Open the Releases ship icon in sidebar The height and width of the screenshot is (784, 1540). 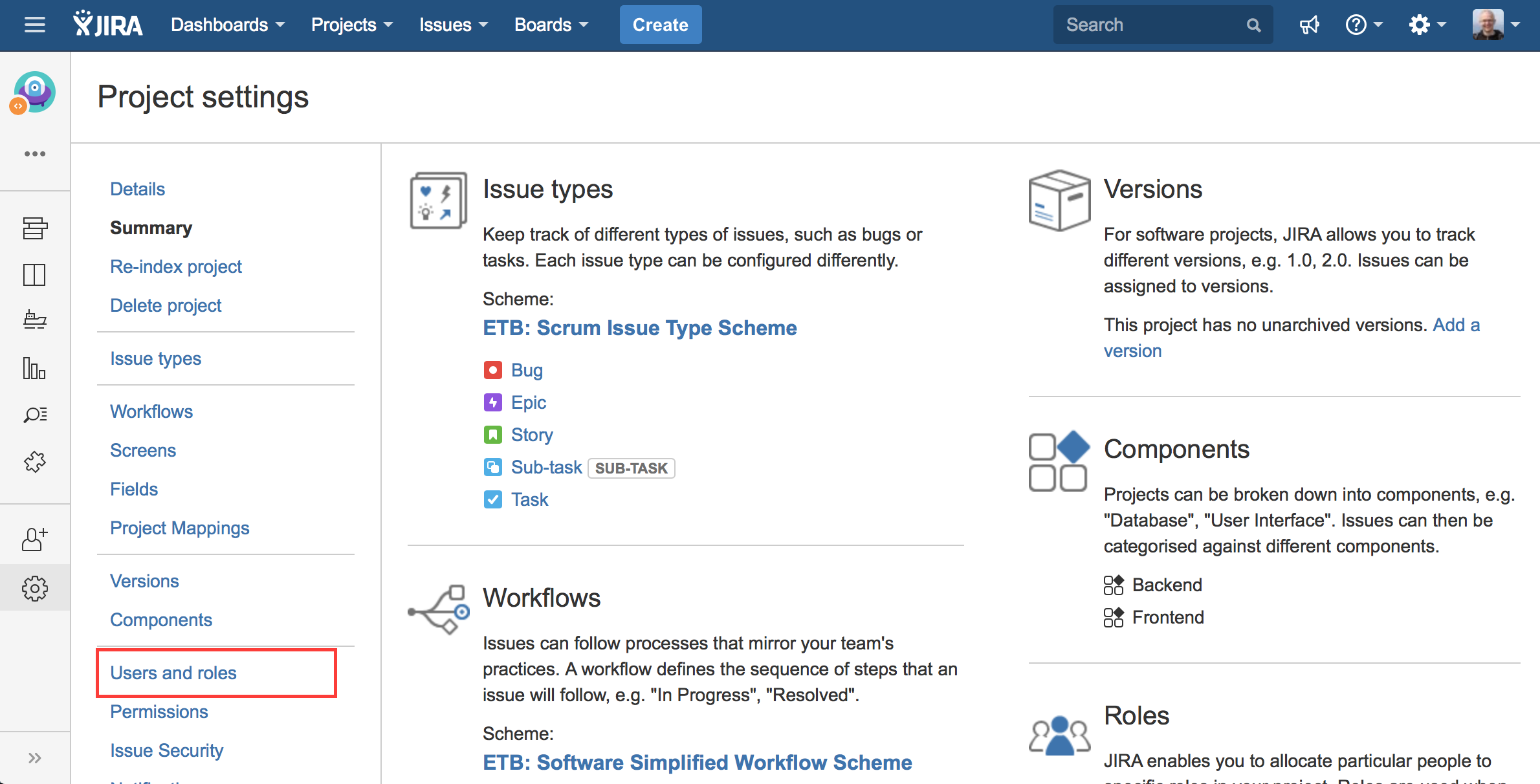pyautogui.click(x=35, y=320)
